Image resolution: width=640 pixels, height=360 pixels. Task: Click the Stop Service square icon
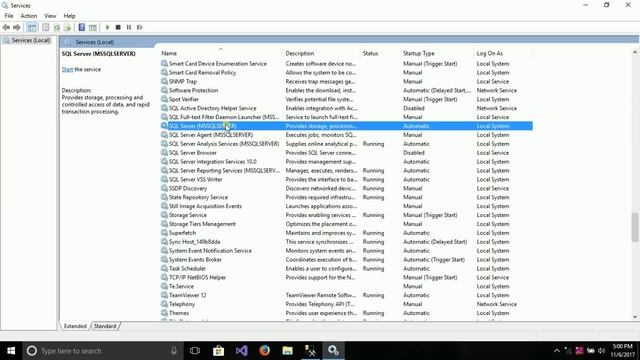(118, 27)
